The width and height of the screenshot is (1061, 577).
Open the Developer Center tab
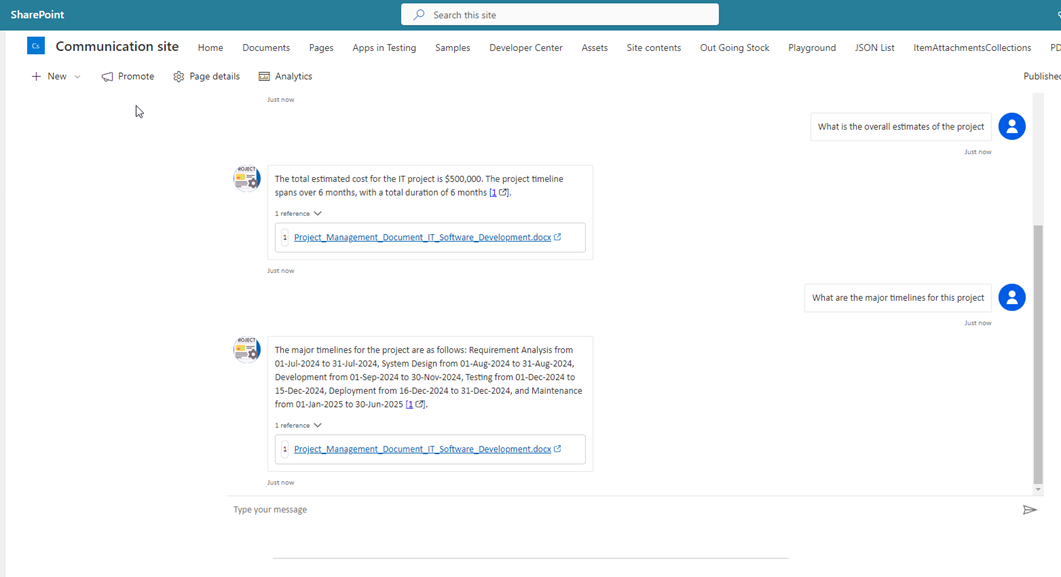pyautogui.click(x=525, y=47)
